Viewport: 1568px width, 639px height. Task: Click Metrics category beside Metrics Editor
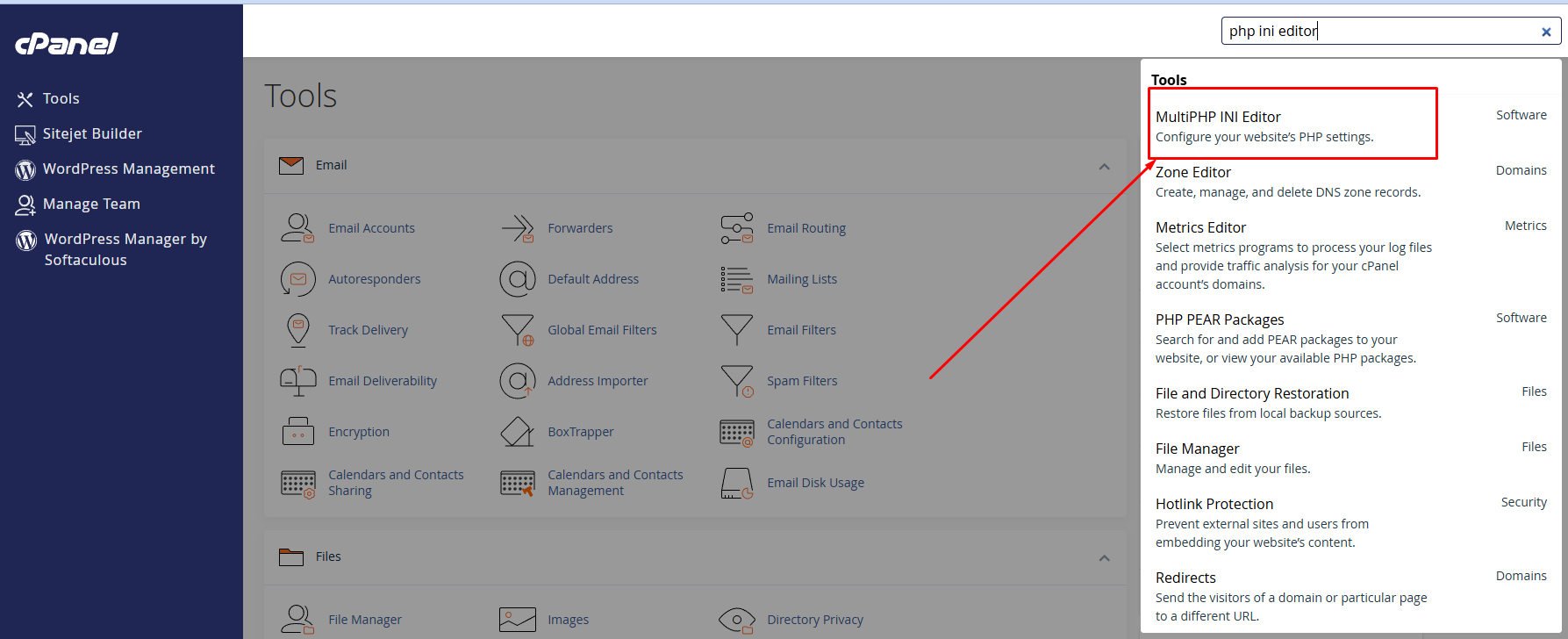pyautogui.click(x=1525, y=226)
